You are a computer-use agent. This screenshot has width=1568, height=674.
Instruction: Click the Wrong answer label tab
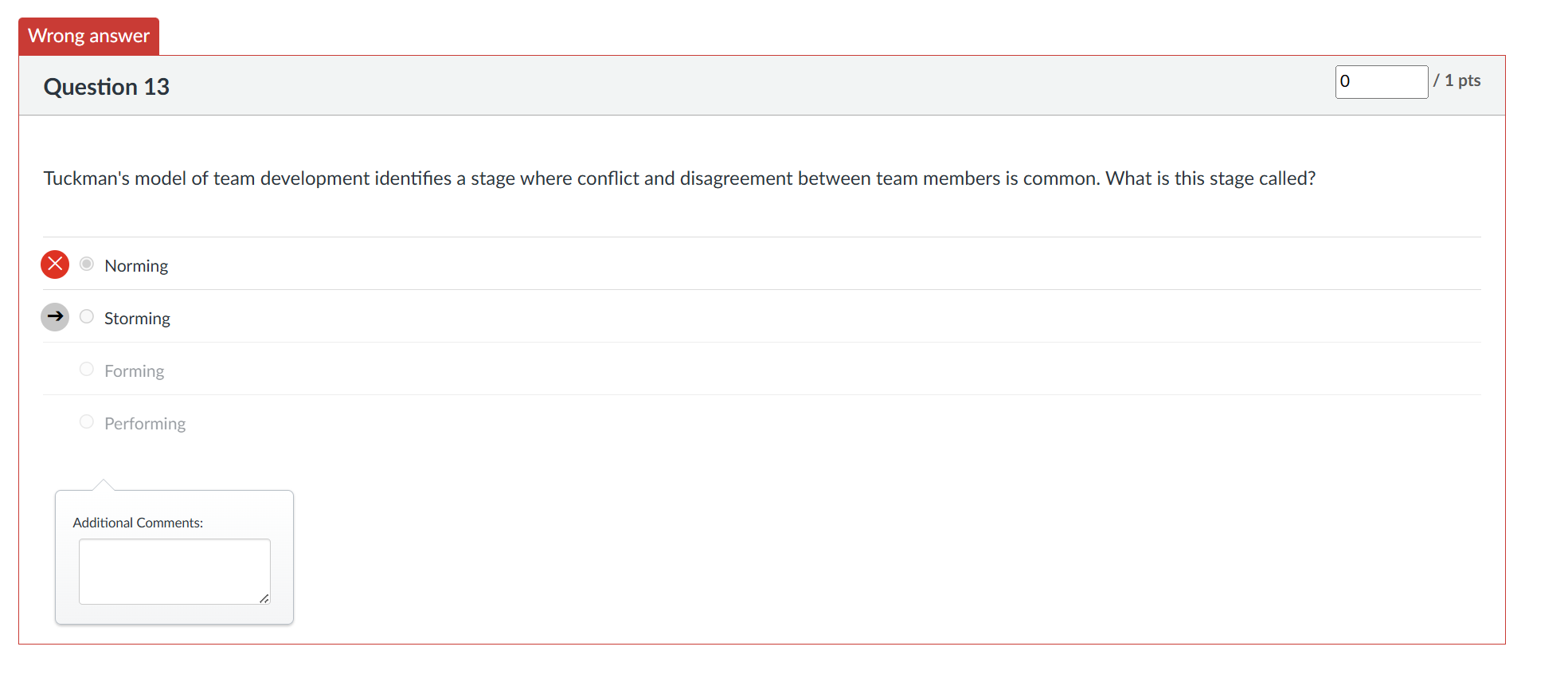click(x=89, y=36)
